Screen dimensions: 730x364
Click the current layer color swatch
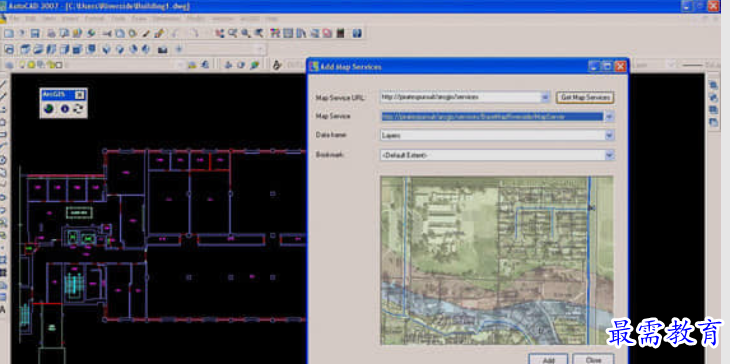[x=59, y=65]
